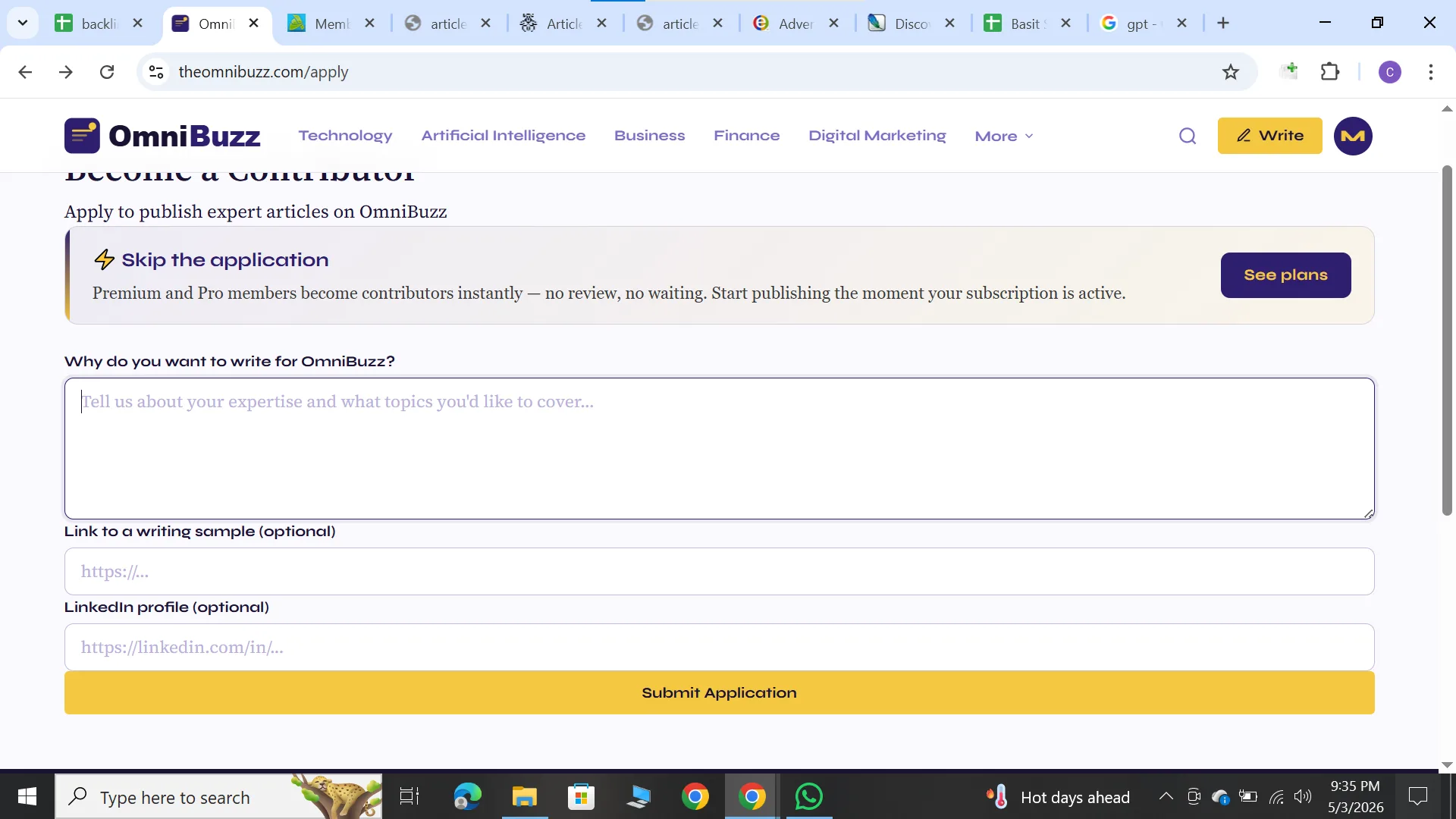This screenshot has height=819, width=1456.
Task: Open Microsoft Store from taskbar
Action: [581, 796]
